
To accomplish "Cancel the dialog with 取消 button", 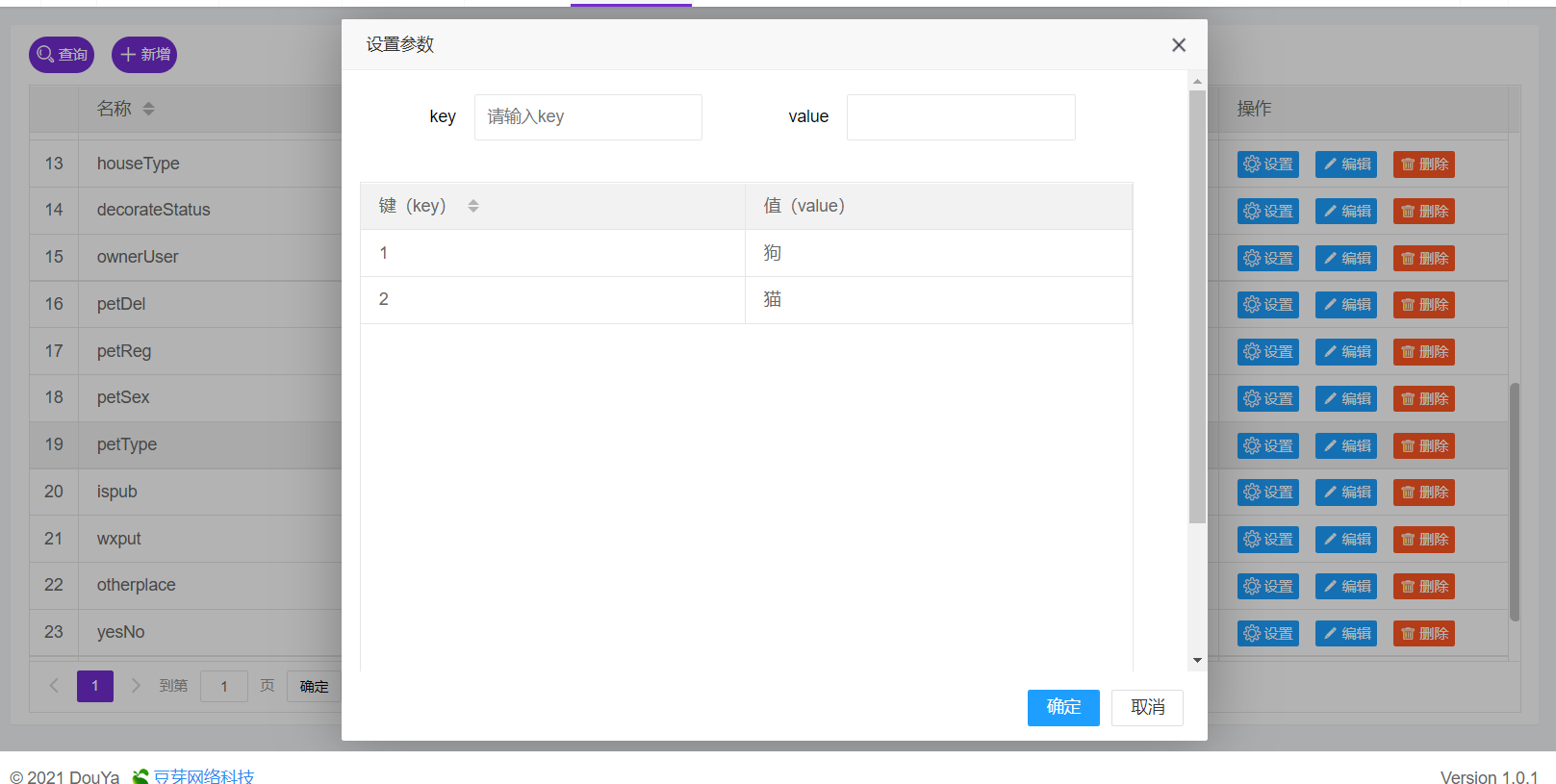I will (1147, 708).
